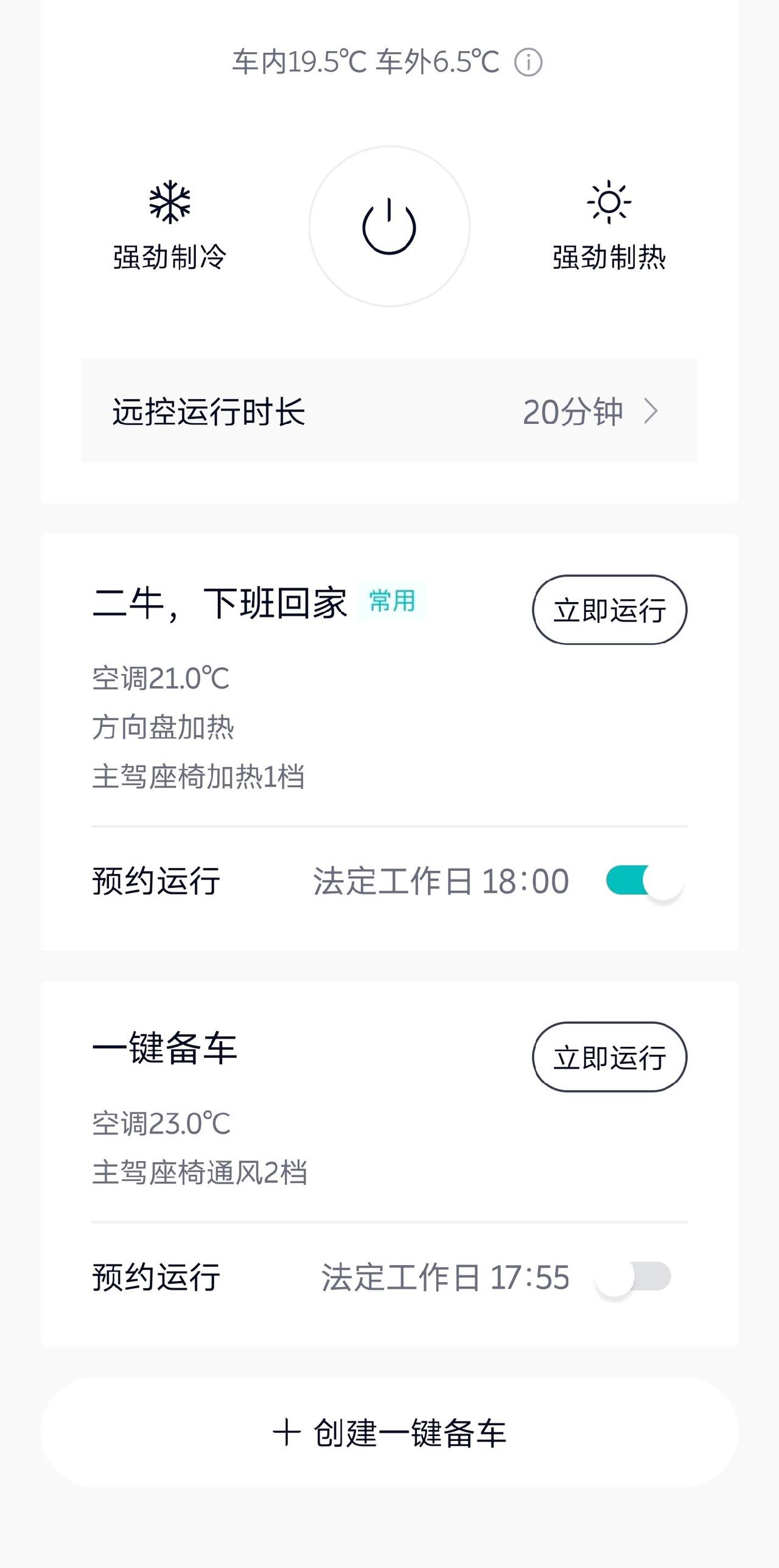779x1568 pixels.
Task: Tap the plus icon for new preset
Action: pyautogui.click(x=287, y=1432)
